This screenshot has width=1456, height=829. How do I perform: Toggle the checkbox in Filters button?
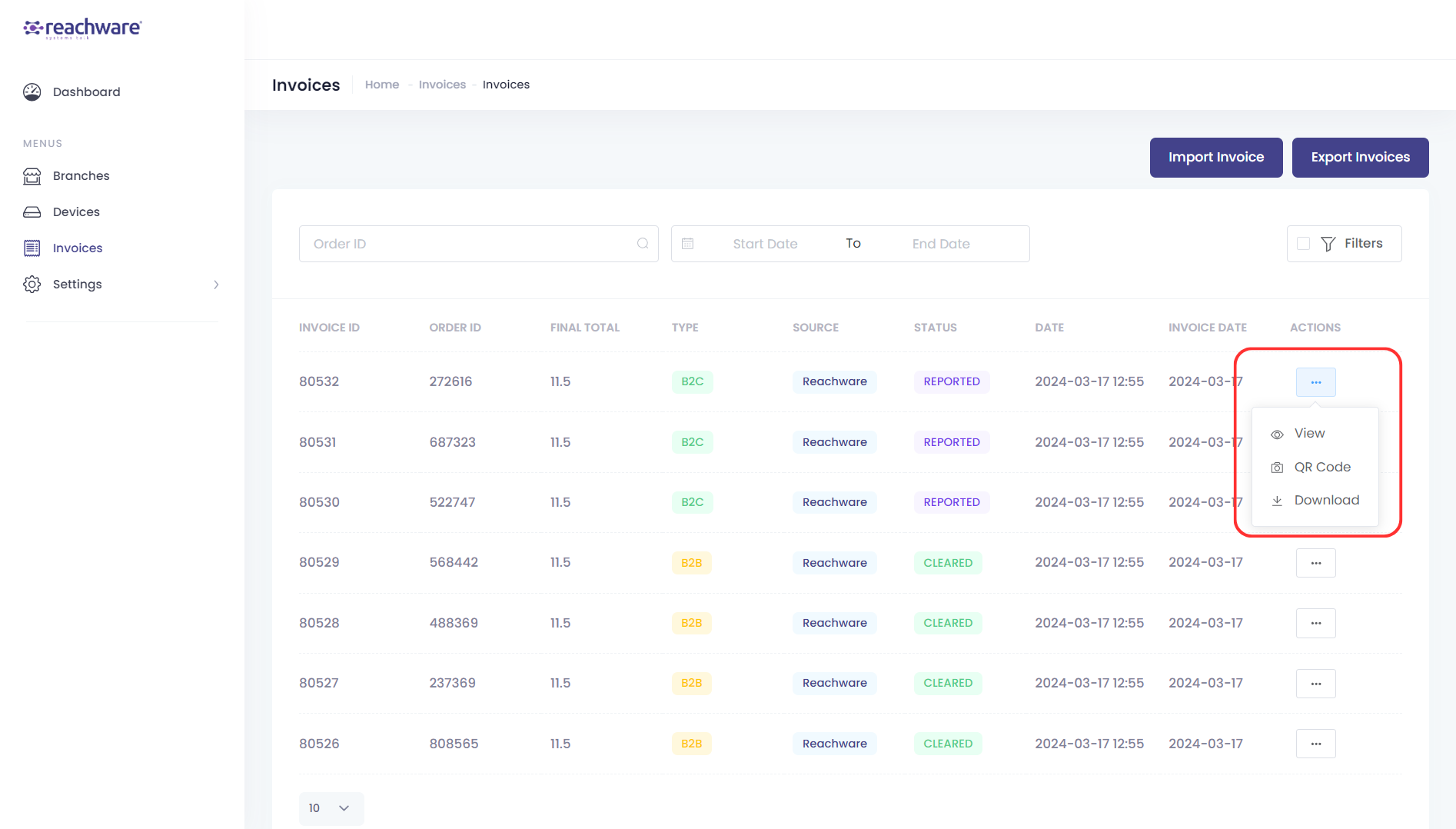pyautogui.click(x=1303, y=244)
